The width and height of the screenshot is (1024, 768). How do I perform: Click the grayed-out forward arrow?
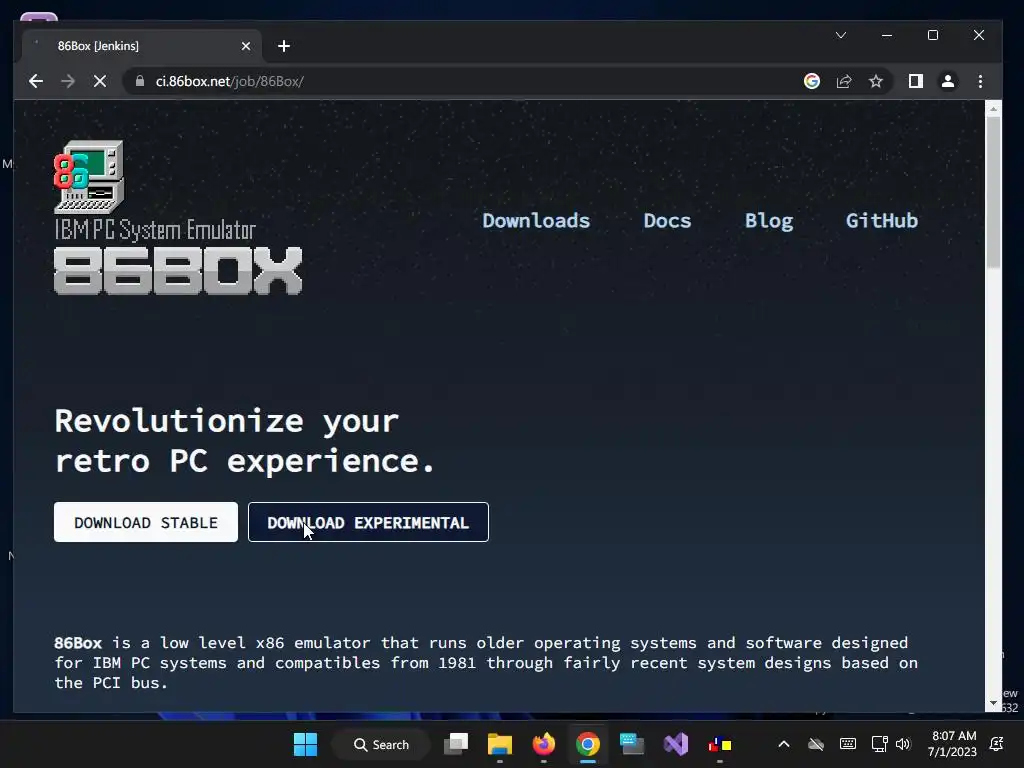click(68, 81)
